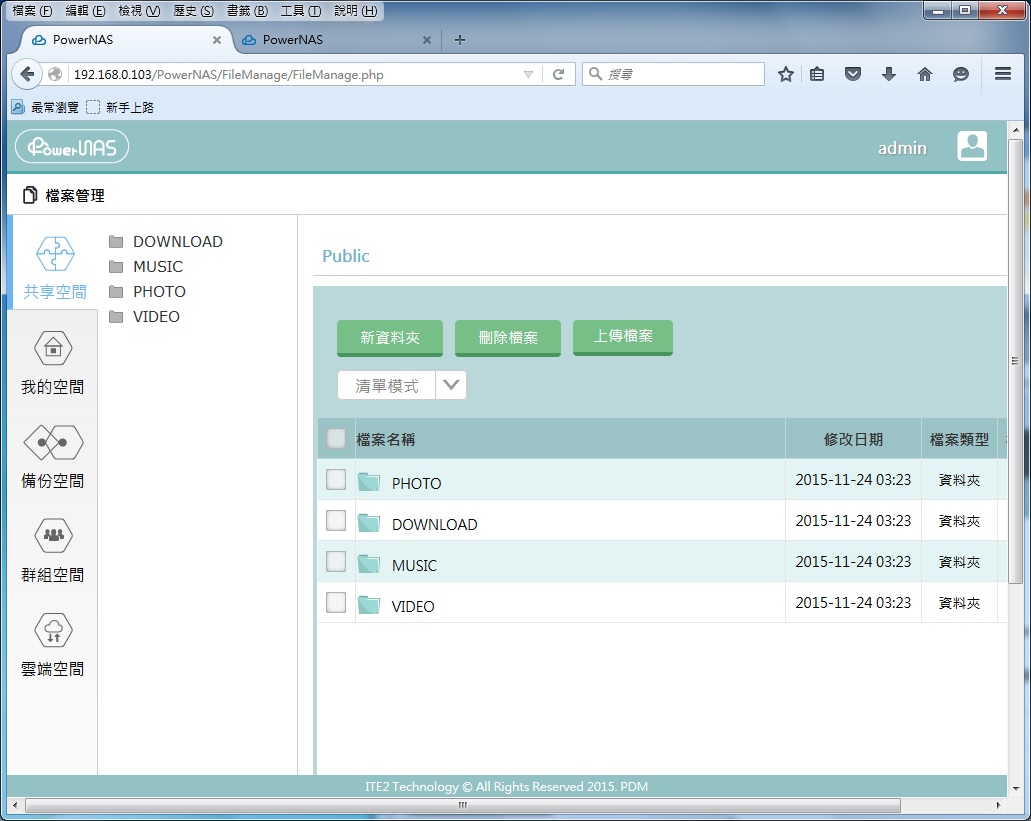Click the PHOTO row folder icon in table
Image resolution: width=1031 pixels, height=821 pixels.
tap(369, 482)
